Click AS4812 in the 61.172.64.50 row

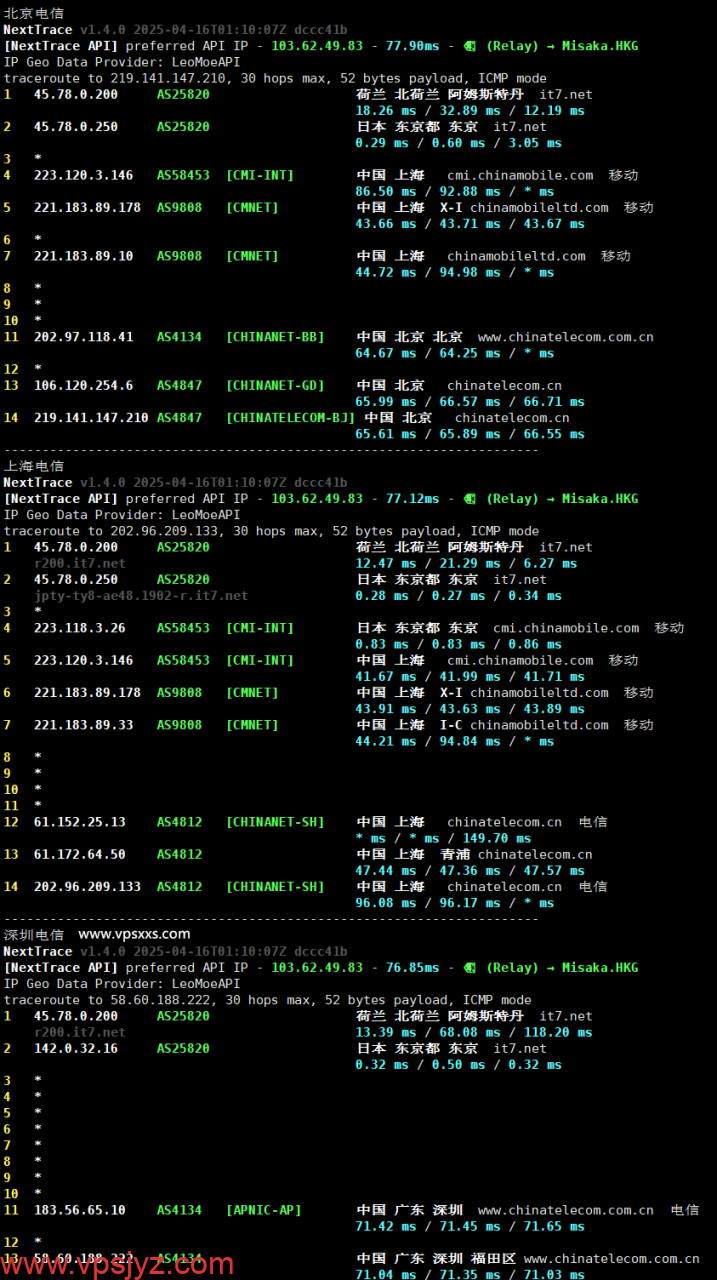click(179, 854)
